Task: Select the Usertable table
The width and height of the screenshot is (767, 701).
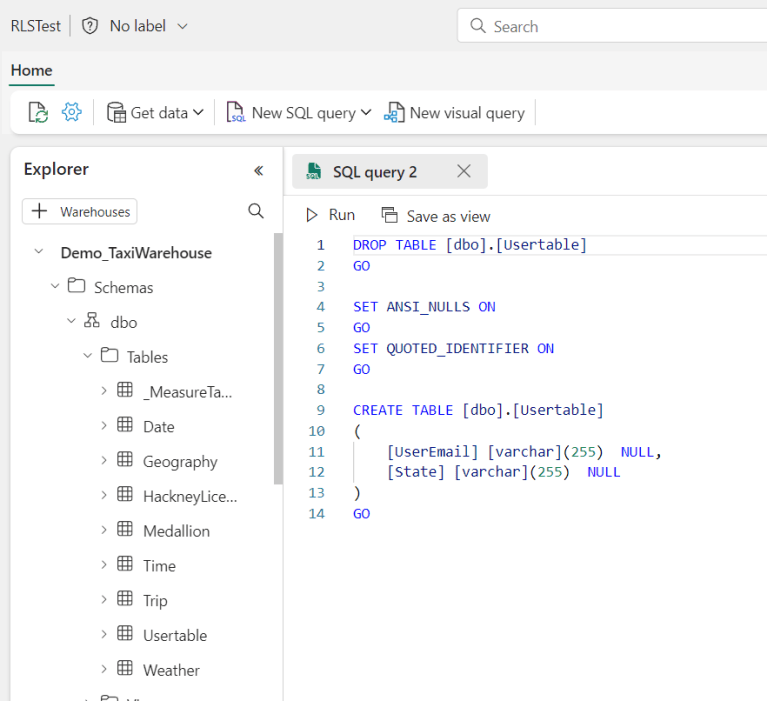Action: click(x=175, y=635)
